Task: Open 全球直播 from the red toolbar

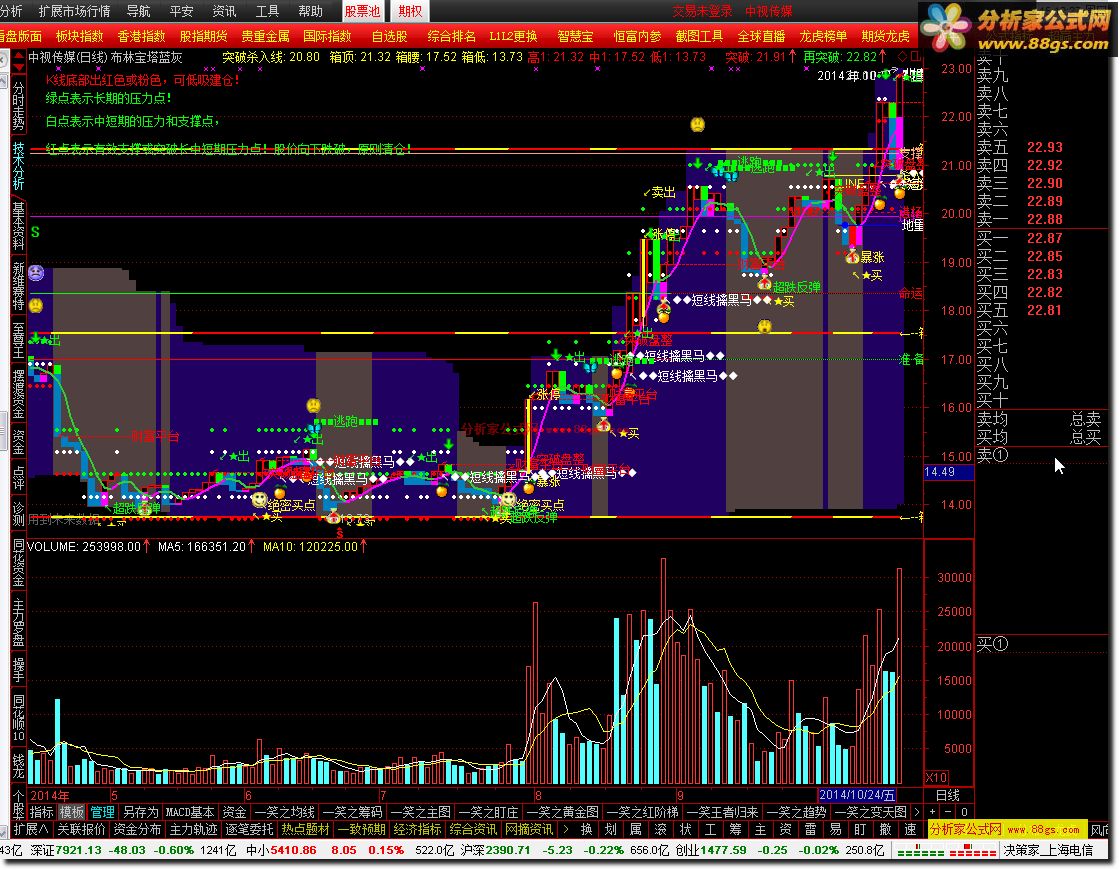Action: [761, 36]
